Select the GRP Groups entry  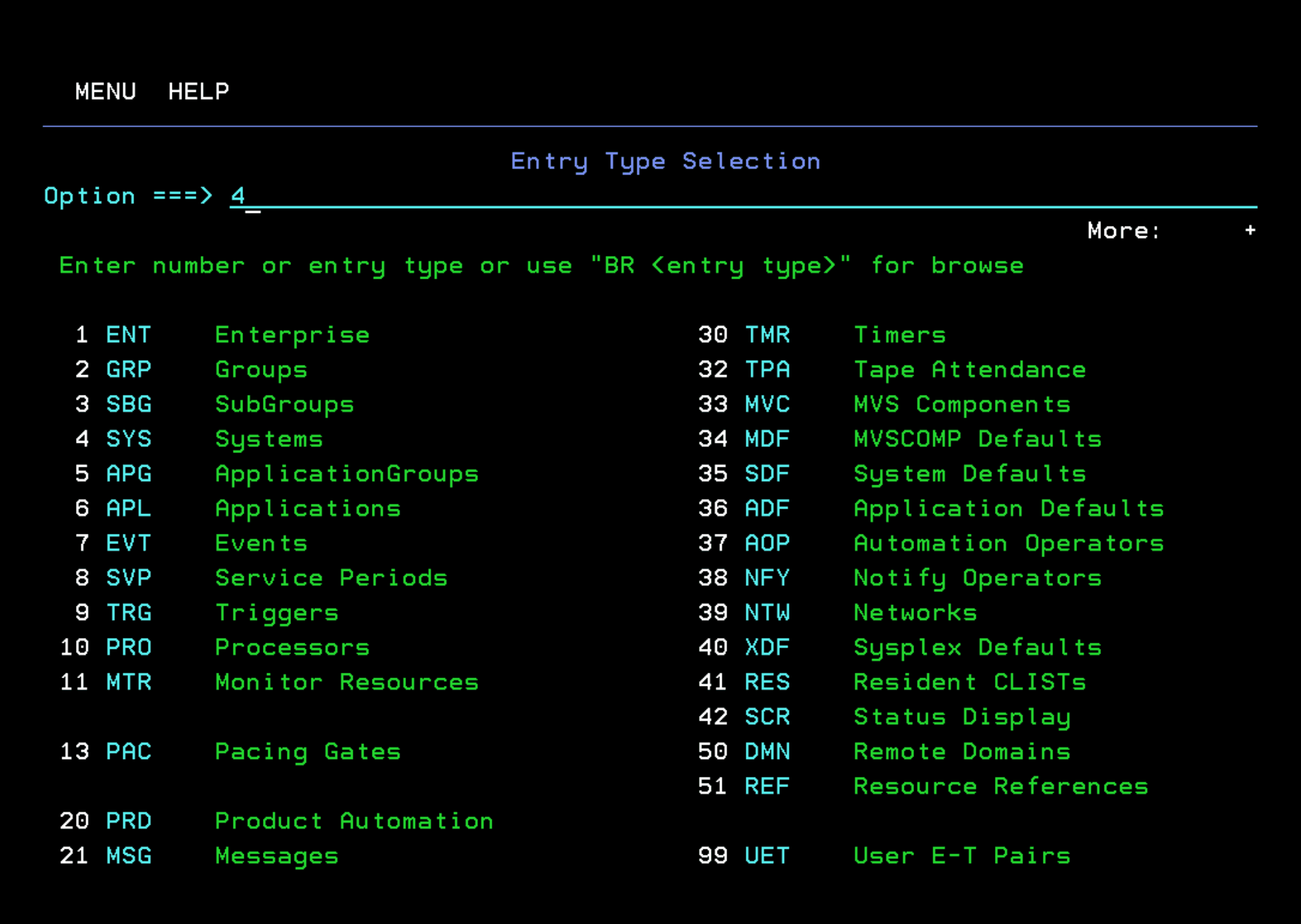[x=128, y=370]
